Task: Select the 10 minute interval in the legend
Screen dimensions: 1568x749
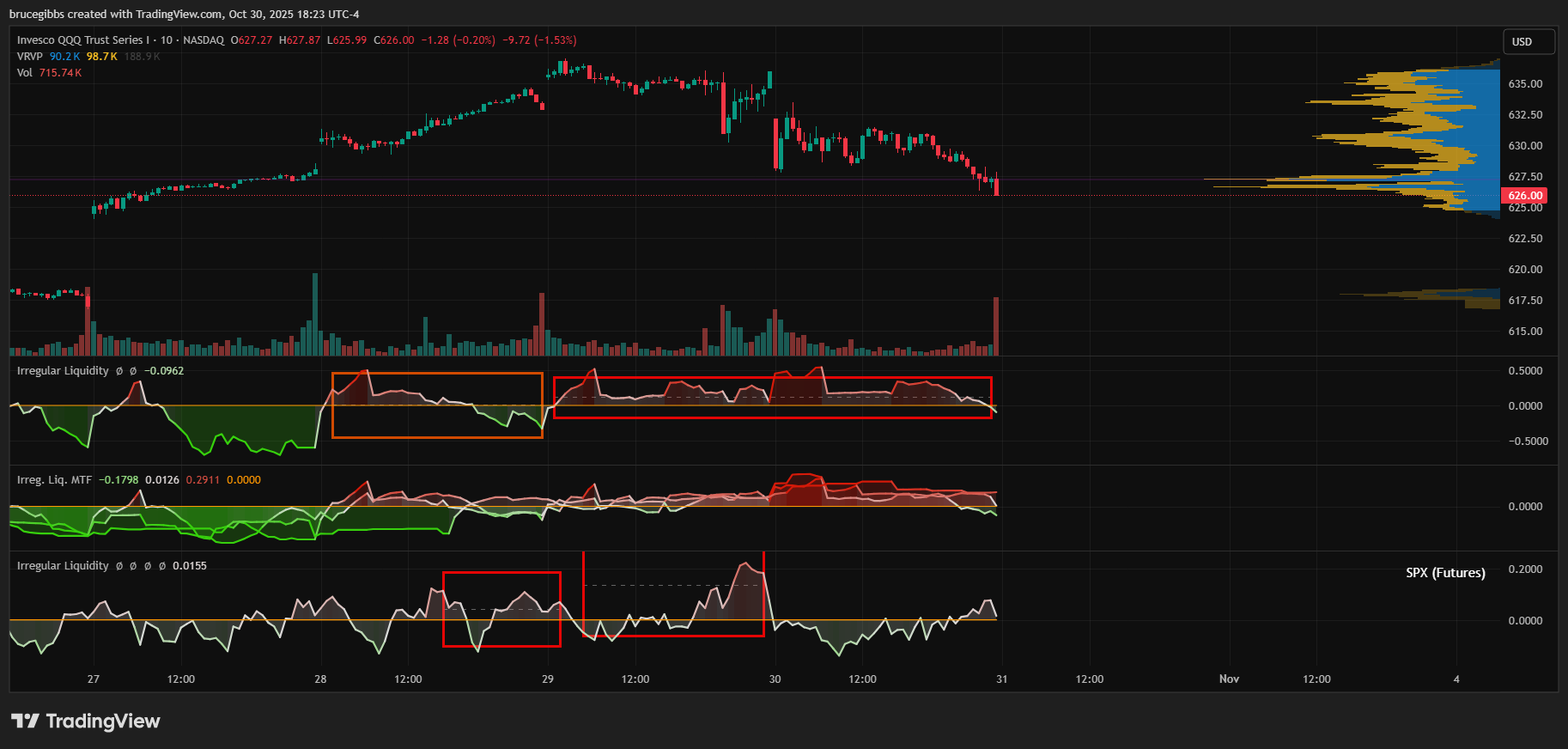Action: [x=166, y=40]
